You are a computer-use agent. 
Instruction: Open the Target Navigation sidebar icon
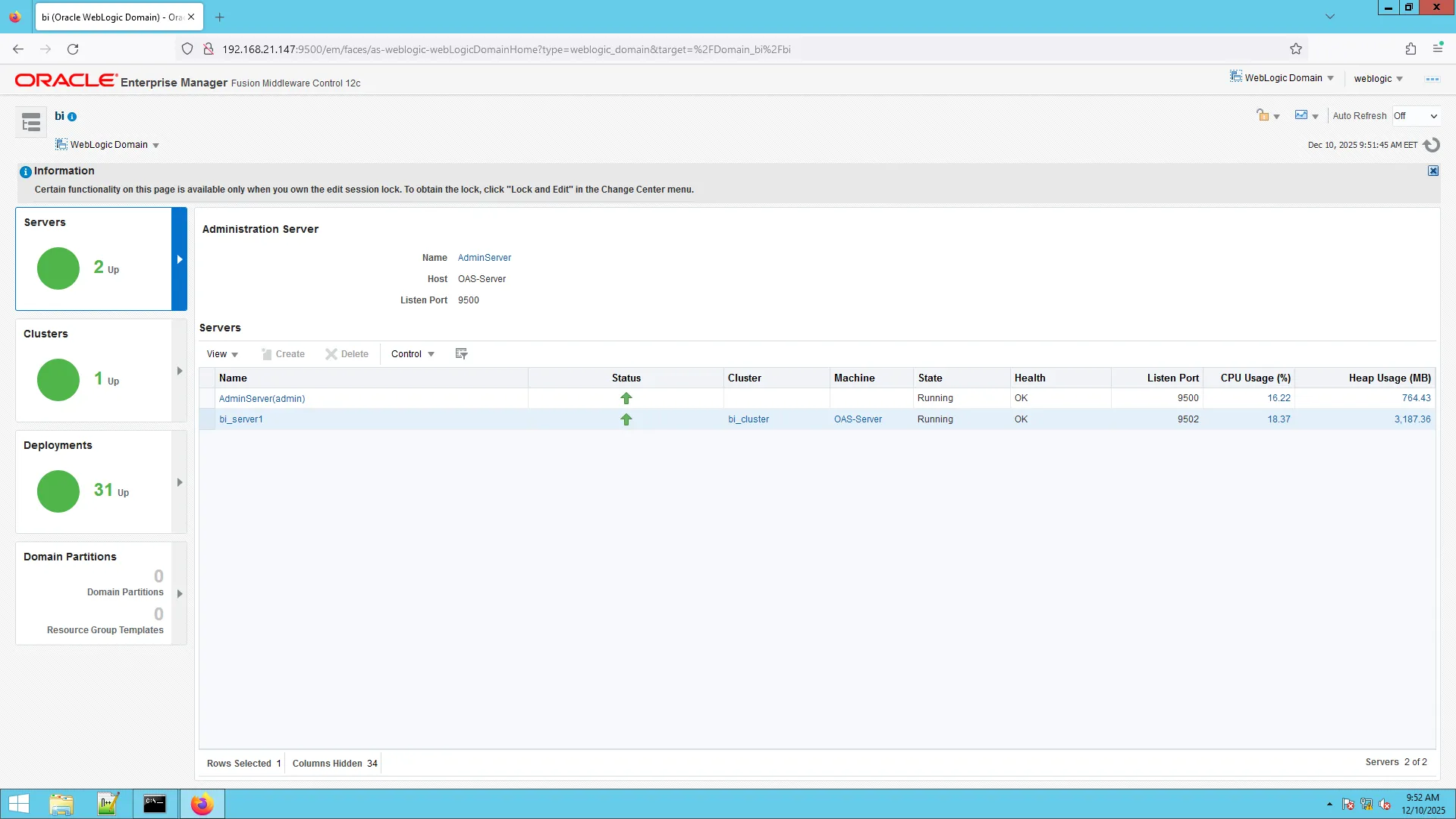[x=30, y=121]
